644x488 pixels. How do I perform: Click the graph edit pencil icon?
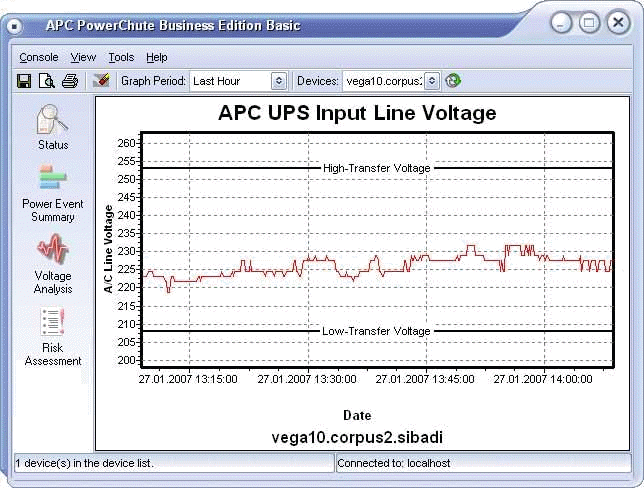(101, 80)
